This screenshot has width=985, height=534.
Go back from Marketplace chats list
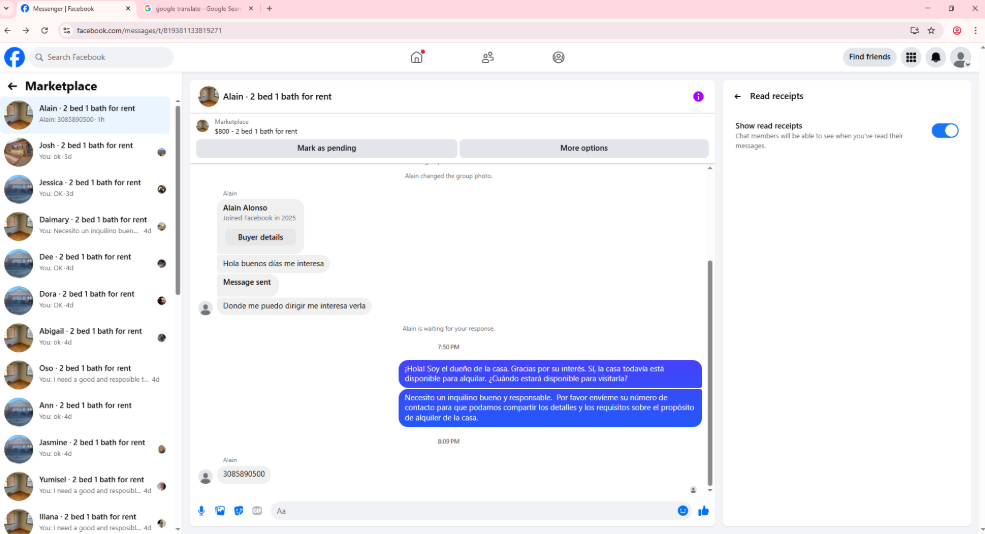(x=12, y=86)
